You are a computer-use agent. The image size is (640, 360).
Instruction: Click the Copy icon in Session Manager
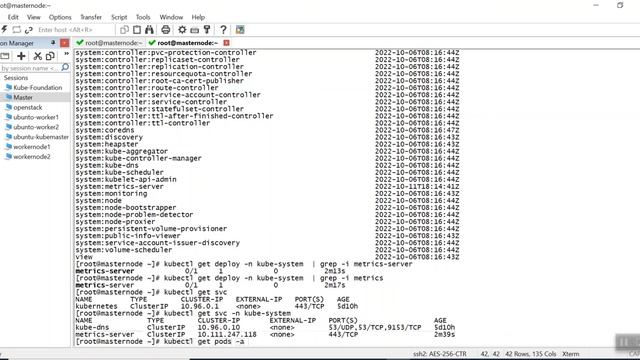tap(50, 56)
